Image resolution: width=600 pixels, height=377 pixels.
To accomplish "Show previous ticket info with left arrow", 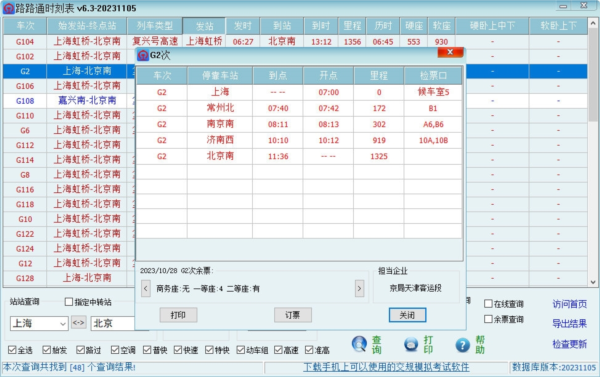I will [x=146, y=289].
